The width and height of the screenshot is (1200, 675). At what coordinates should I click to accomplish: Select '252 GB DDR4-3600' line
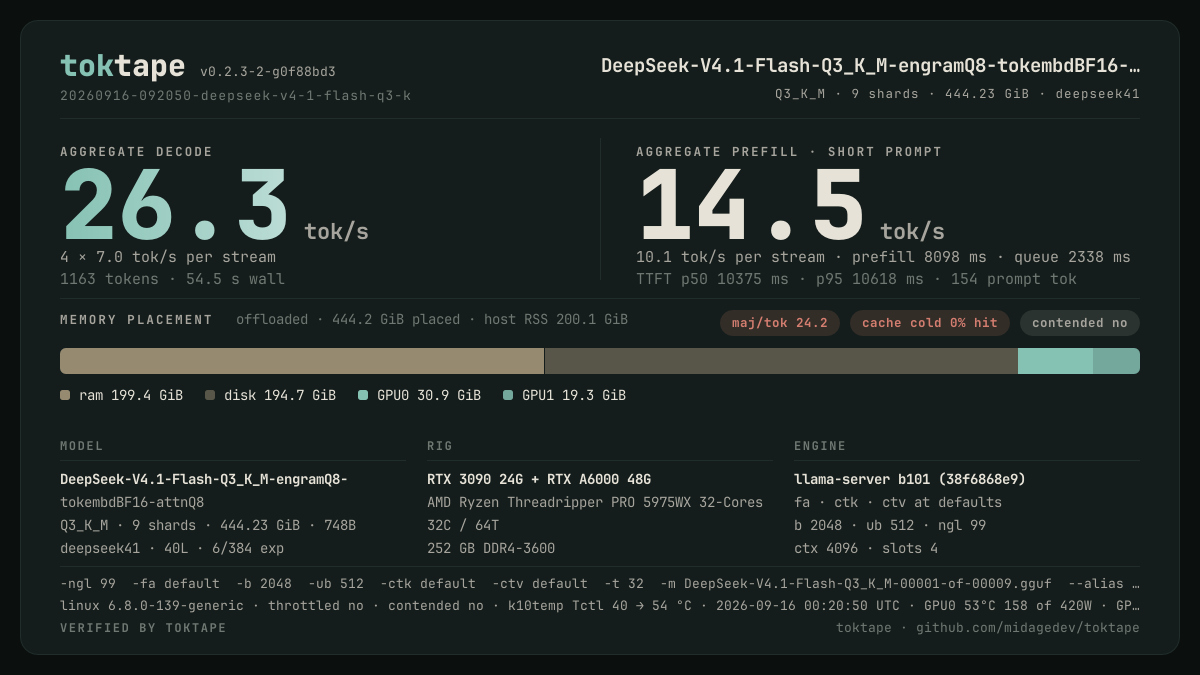coord(491,548)
